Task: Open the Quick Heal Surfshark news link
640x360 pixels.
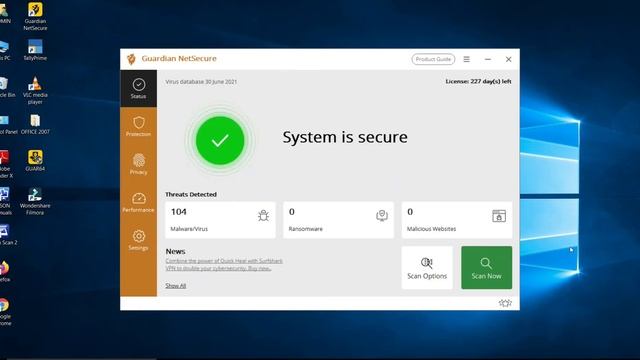Action: 224,264
